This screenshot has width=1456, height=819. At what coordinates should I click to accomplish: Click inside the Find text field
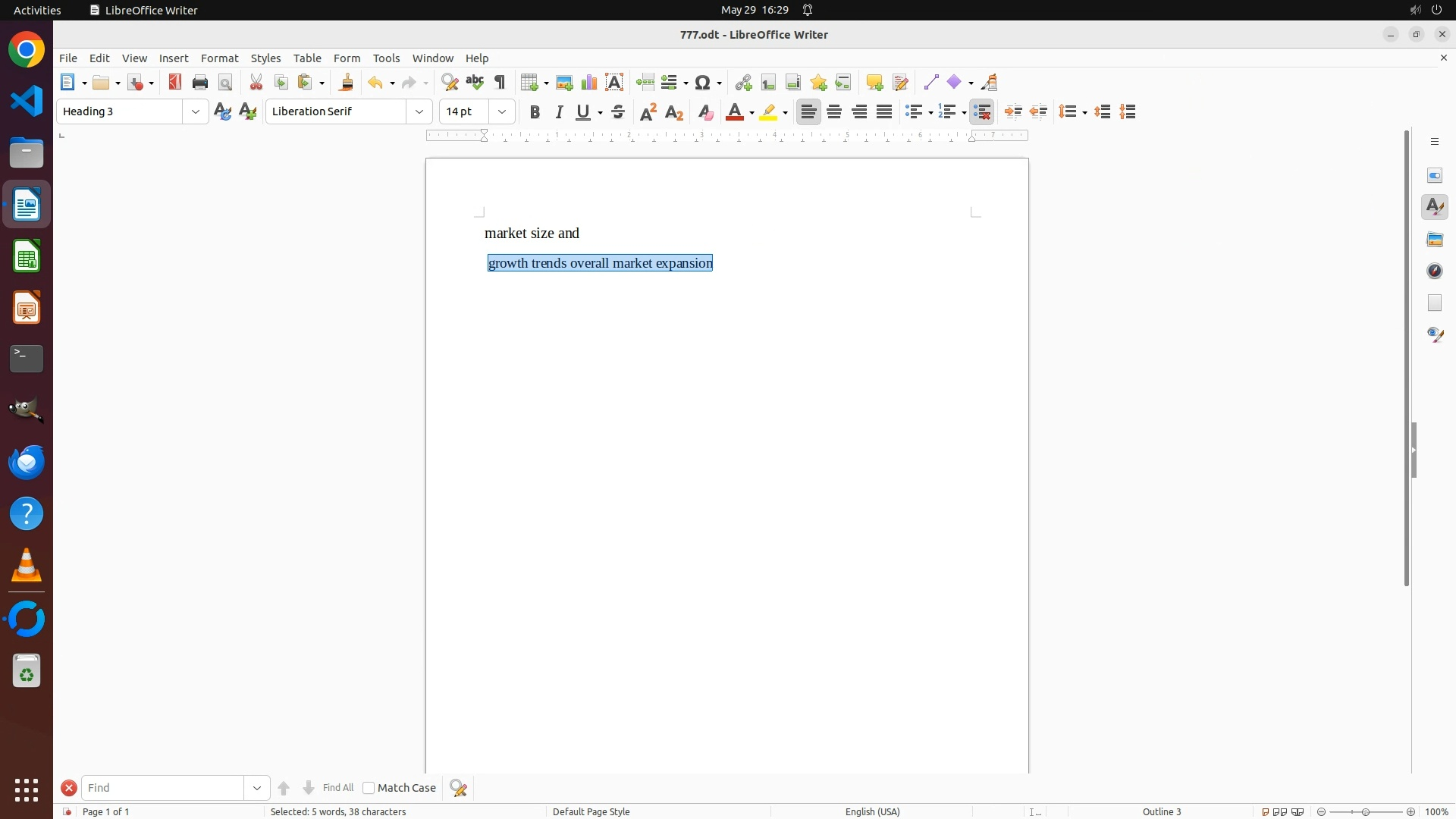click(163, 788)
